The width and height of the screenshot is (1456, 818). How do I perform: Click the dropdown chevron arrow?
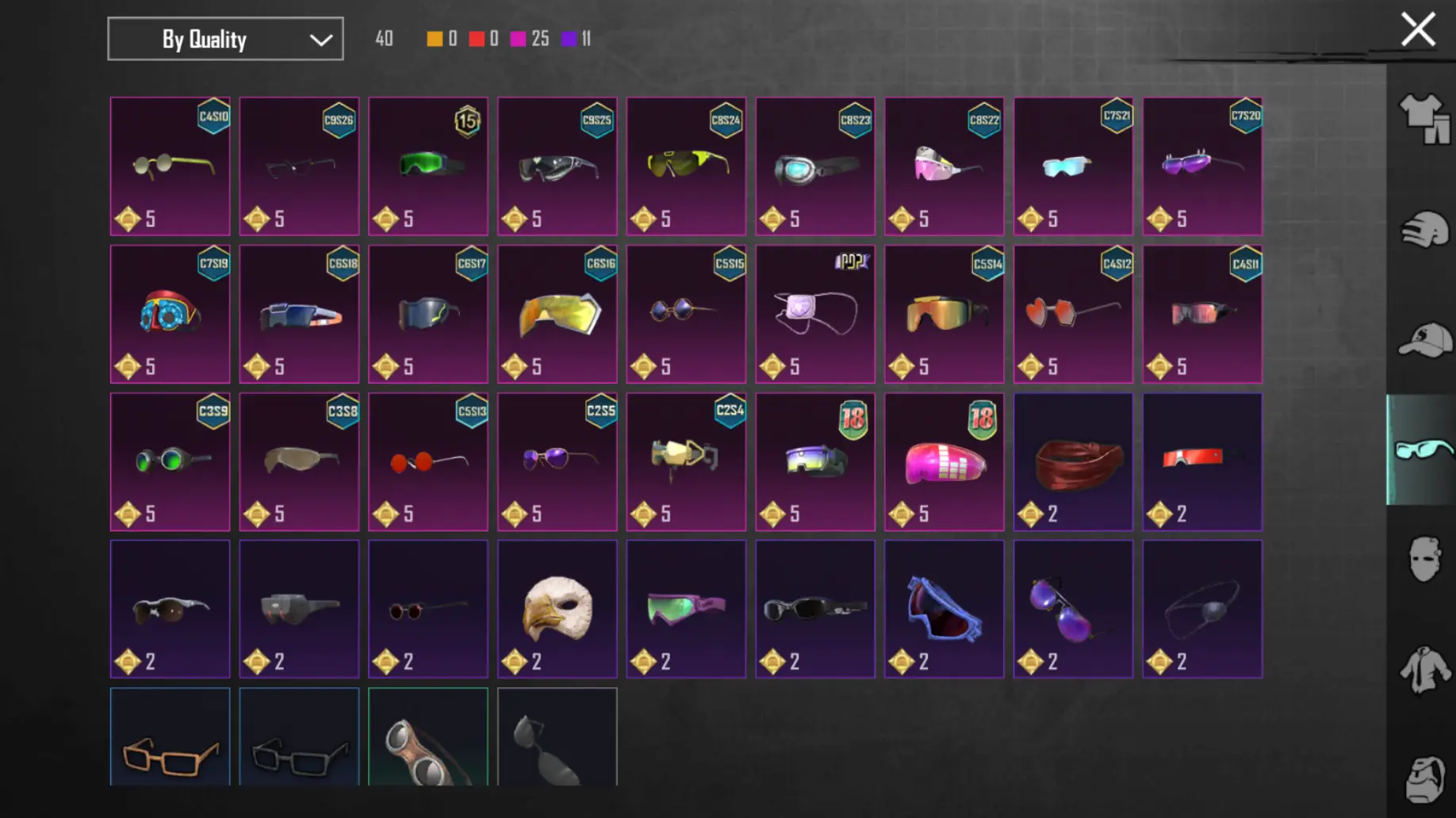pyautogui.click(x=320, y=40)
